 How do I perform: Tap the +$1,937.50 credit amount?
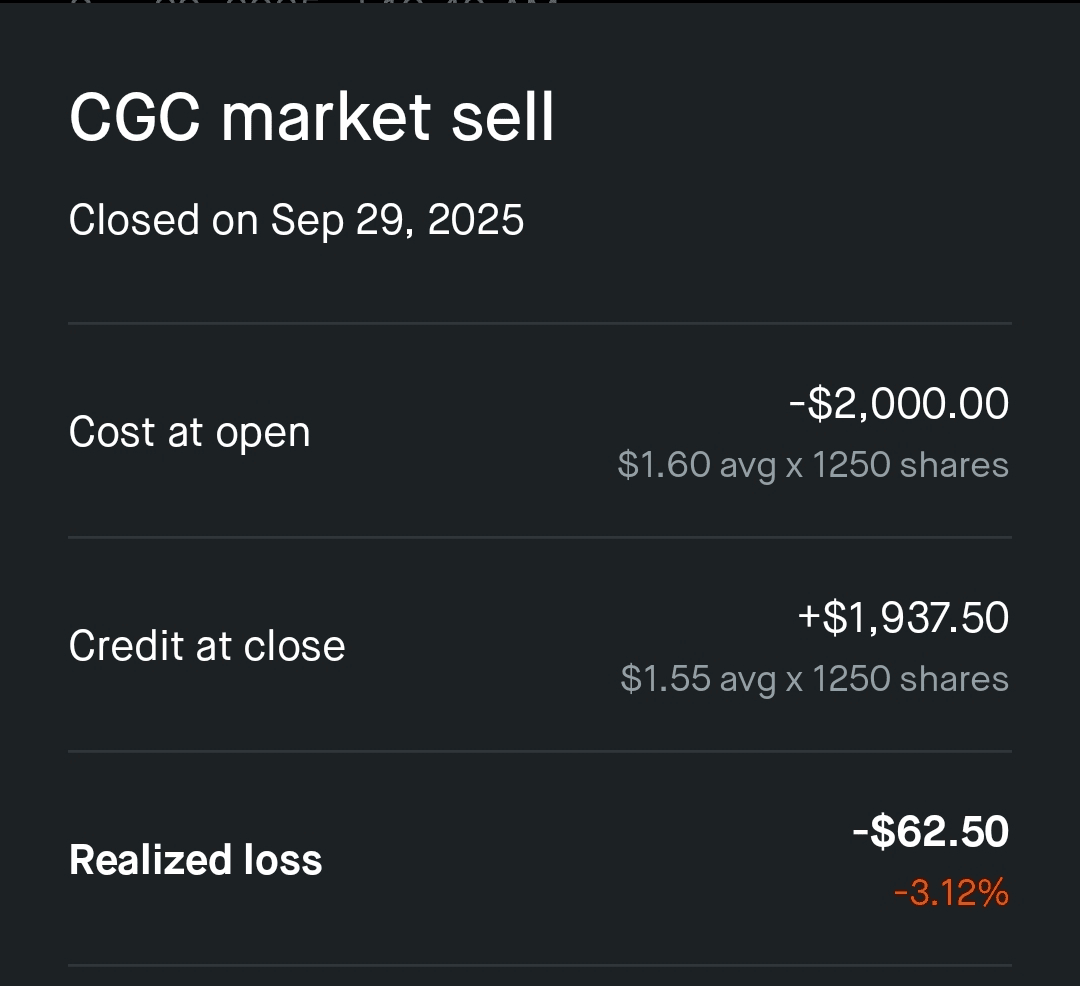(903, 618)
